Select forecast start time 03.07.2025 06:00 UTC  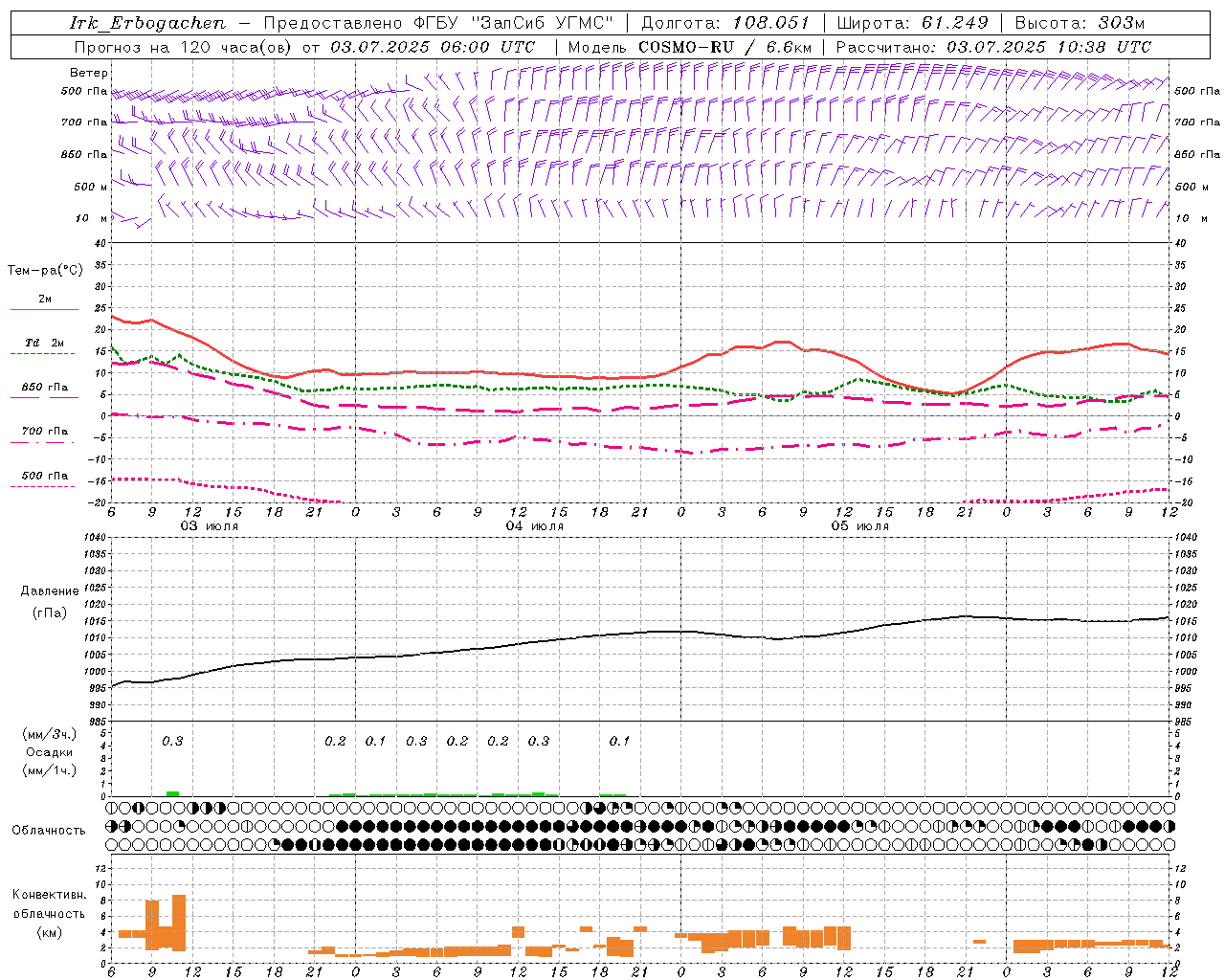point(433,47)
